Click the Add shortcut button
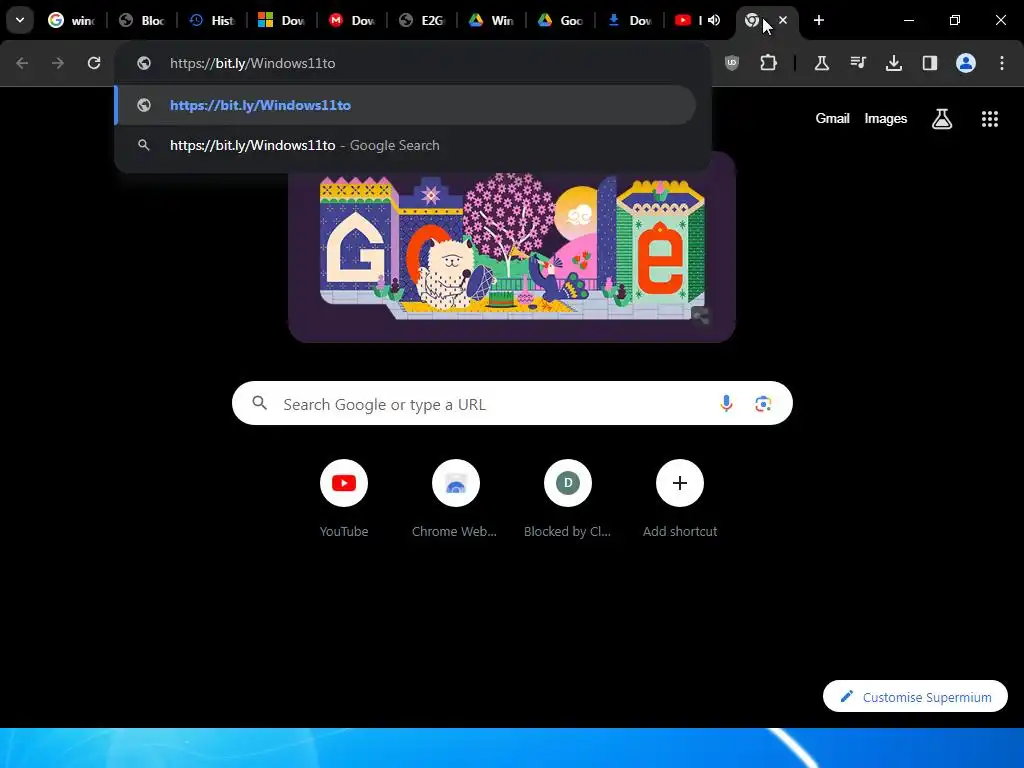Viewport: 1024px width, 768px height. (680, 498)
